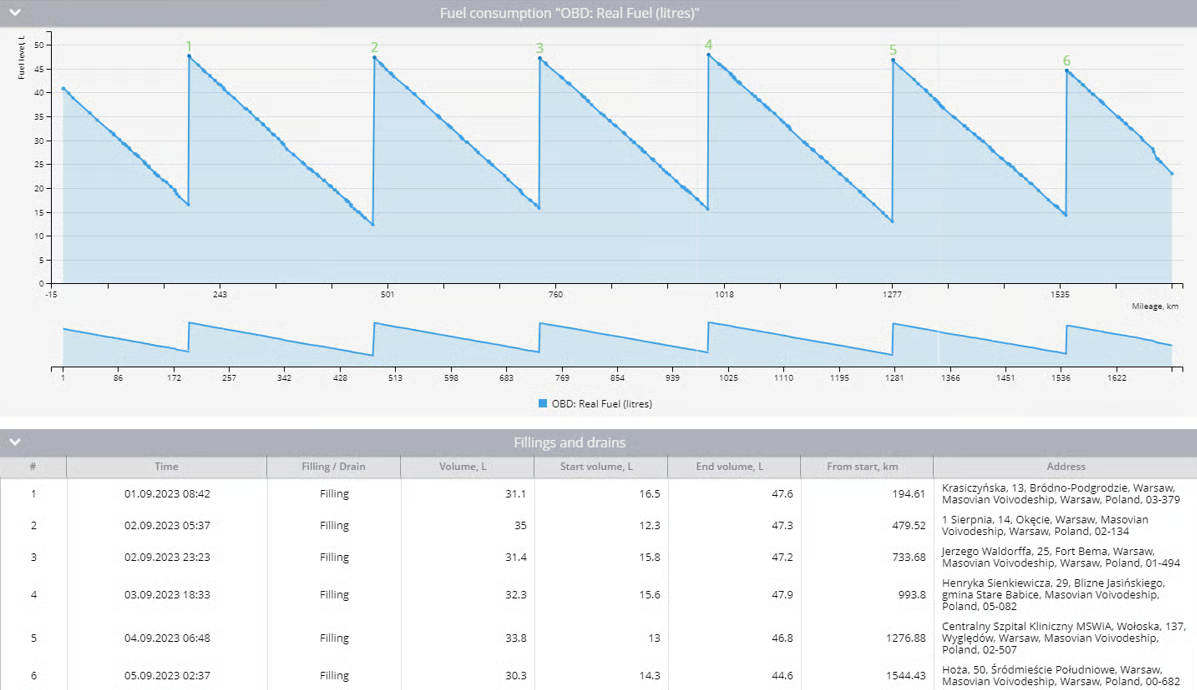
Task: Click the end volume value 46.8
Action: tap(782, 638)
